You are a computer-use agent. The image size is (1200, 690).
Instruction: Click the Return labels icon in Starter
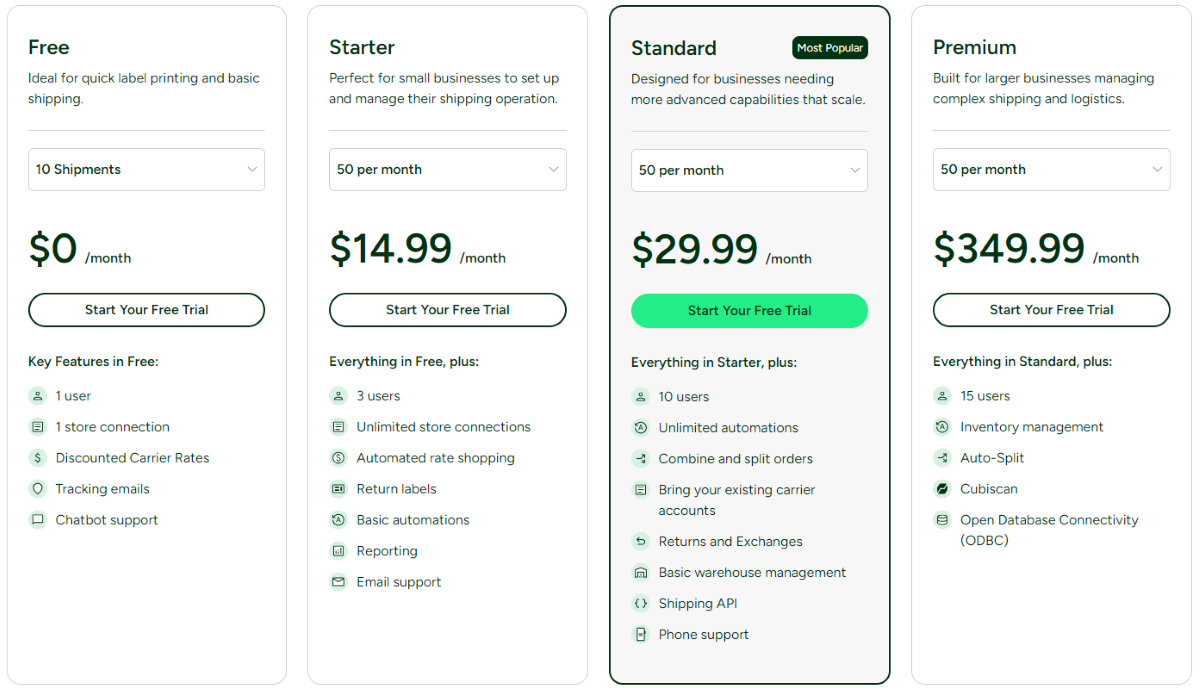(x=338, y=489)
